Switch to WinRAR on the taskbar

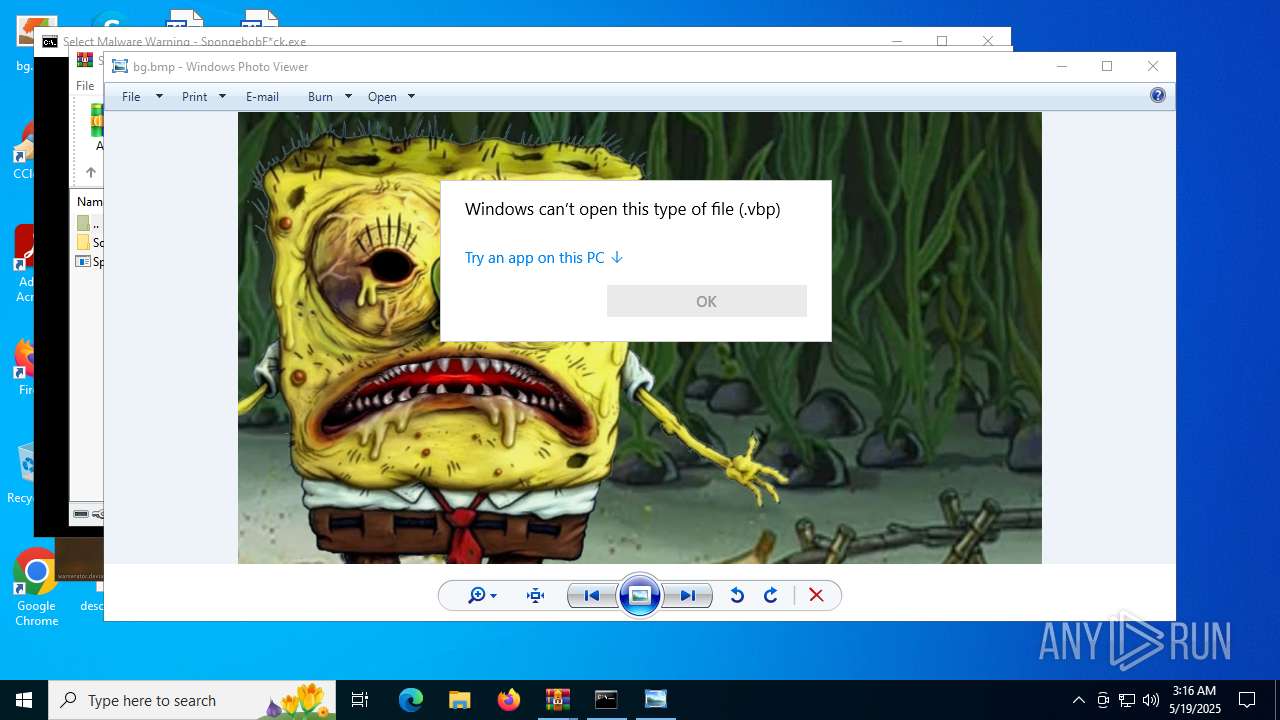click(557, 700)
